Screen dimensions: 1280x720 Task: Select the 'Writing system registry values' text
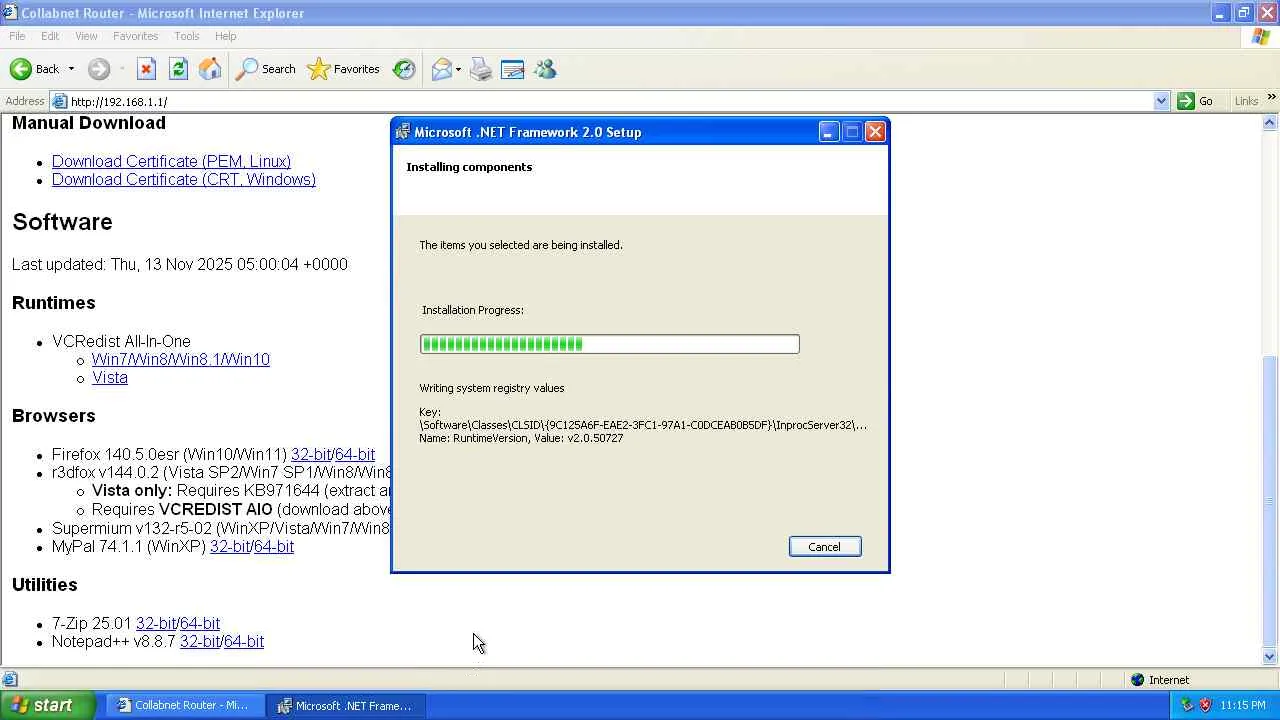point(492,388)
